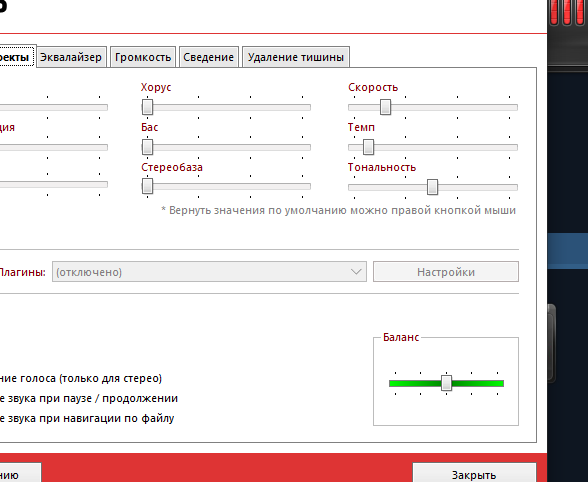
Task: Click the Хорус slider handle
Action: pos(147,107)
